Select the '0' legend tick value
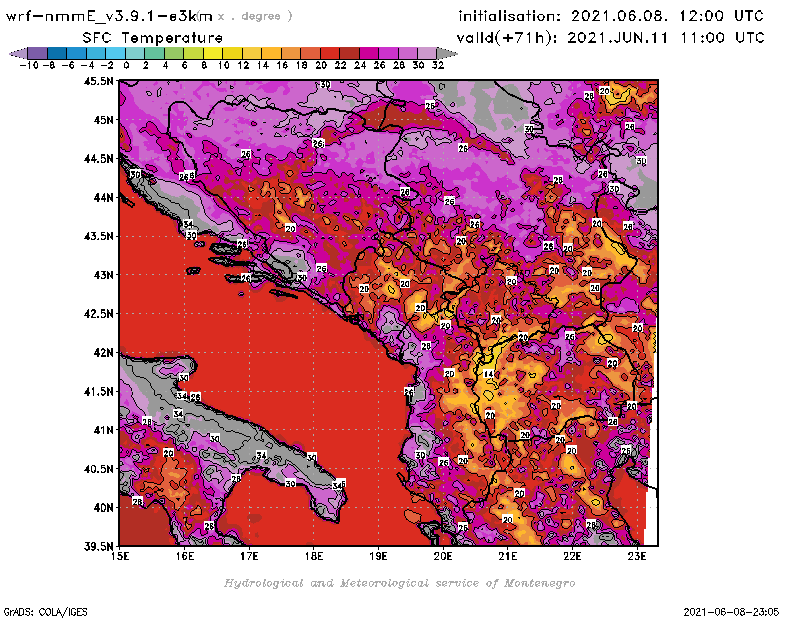Viewport: 800px width, 618px height. [x=126, y=65]
